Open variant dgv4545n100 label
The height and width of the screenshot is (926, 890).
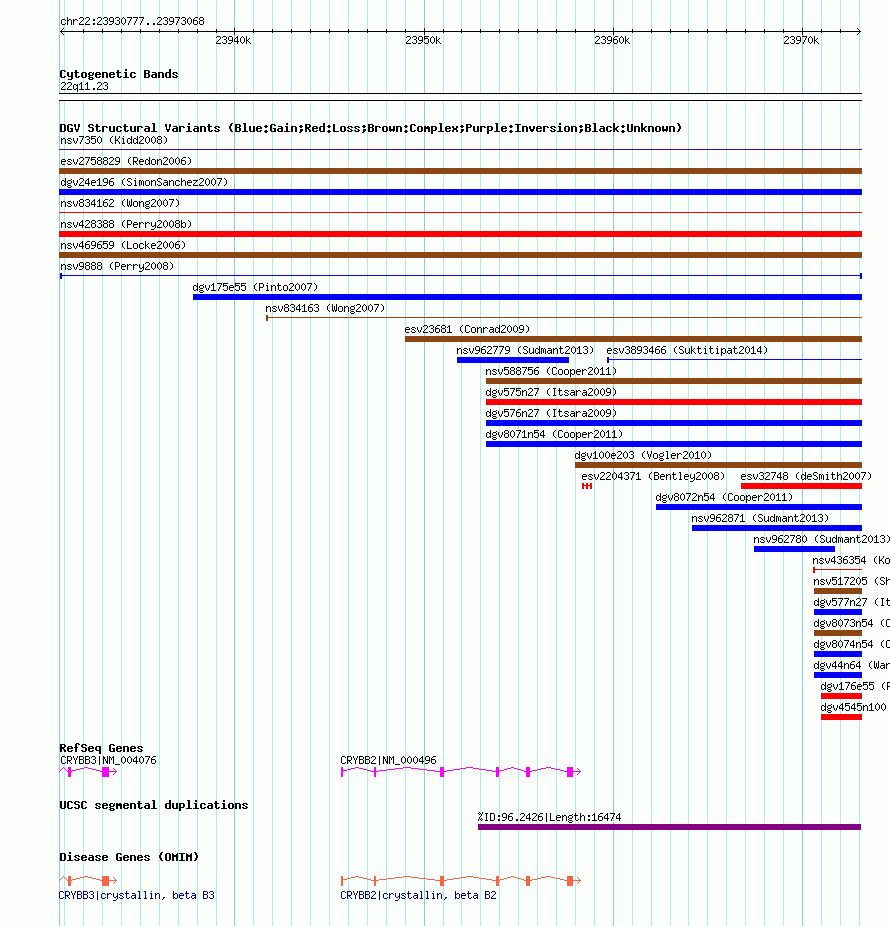click(853, 707)
